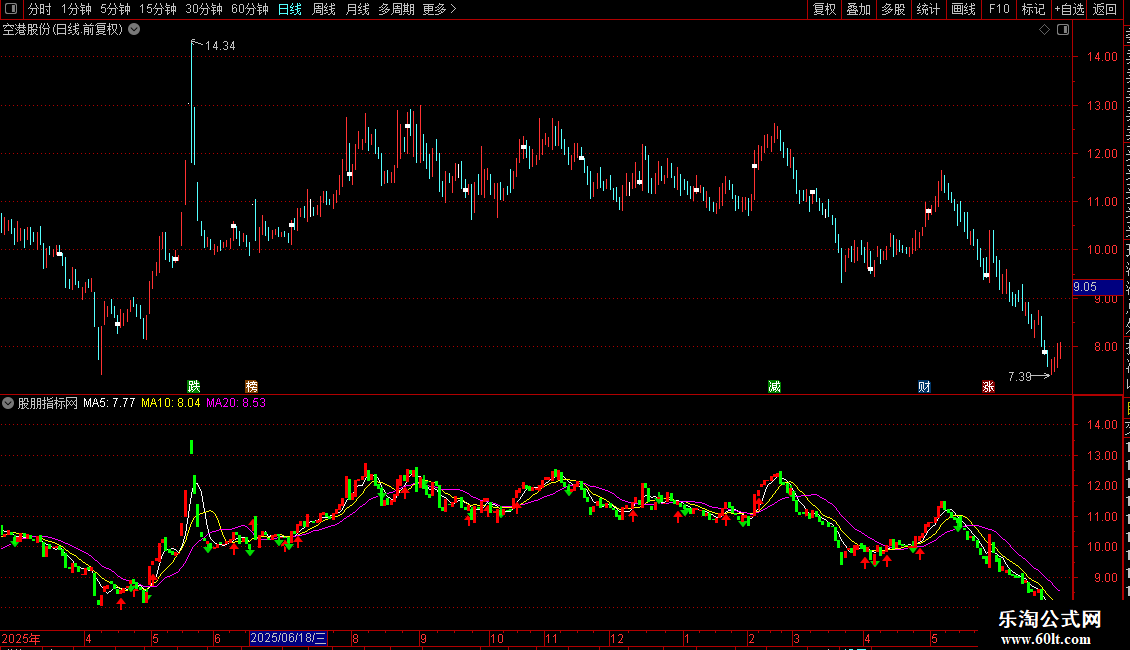This screenshot has width=1130, height=650.
Task: Switch to 周线 weekly chart
Action: [324, 9]
